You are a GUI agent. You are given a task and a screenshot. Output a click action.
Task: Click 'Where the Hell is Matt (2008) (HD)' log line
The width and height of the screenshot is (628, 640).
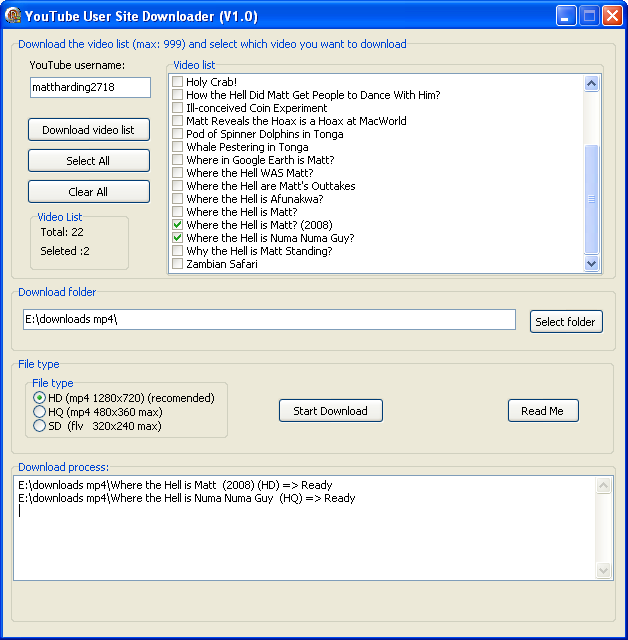point(175,485)
